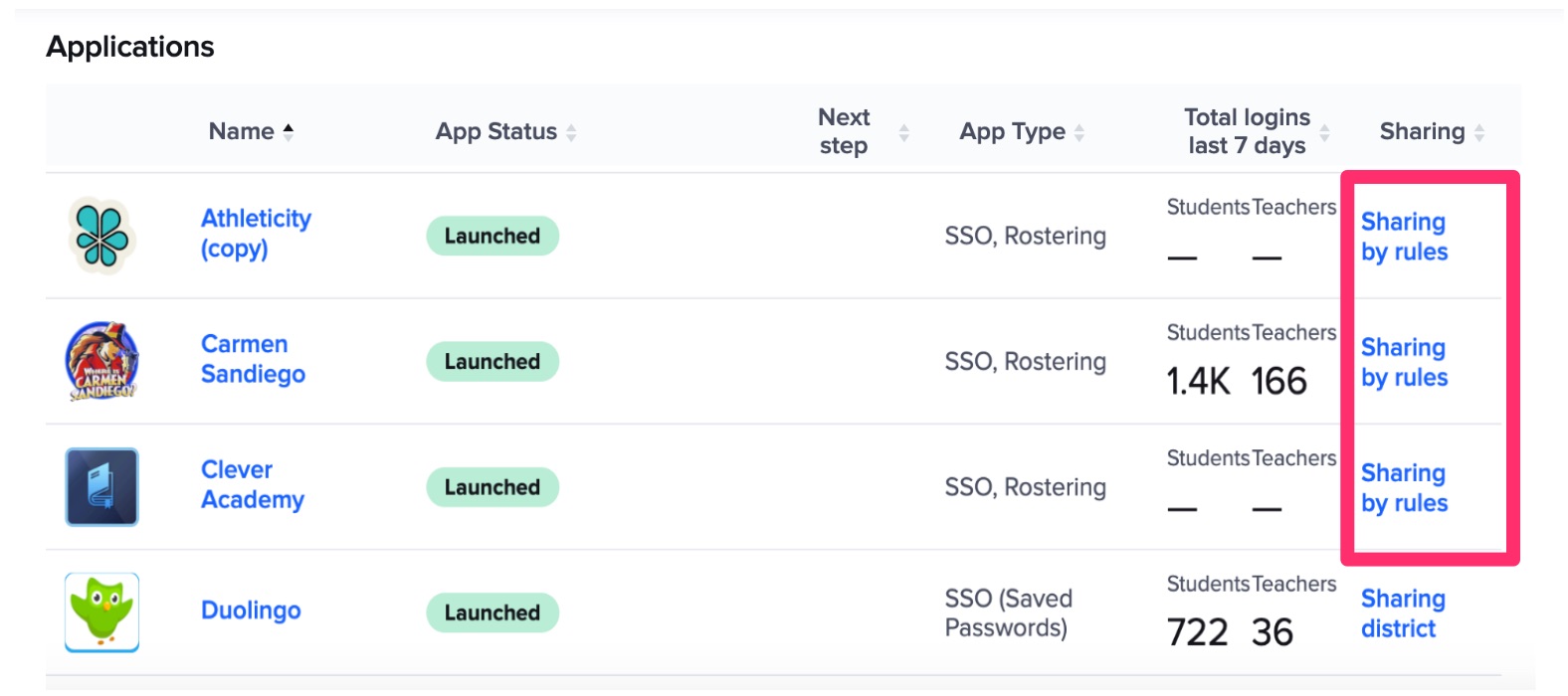Open the Athleticity (copy) application link

256,234
